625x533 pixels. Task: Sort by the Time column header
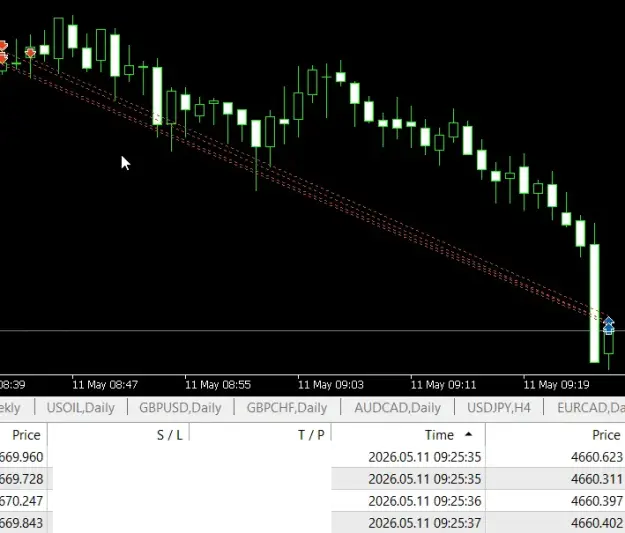coord(439,435)
